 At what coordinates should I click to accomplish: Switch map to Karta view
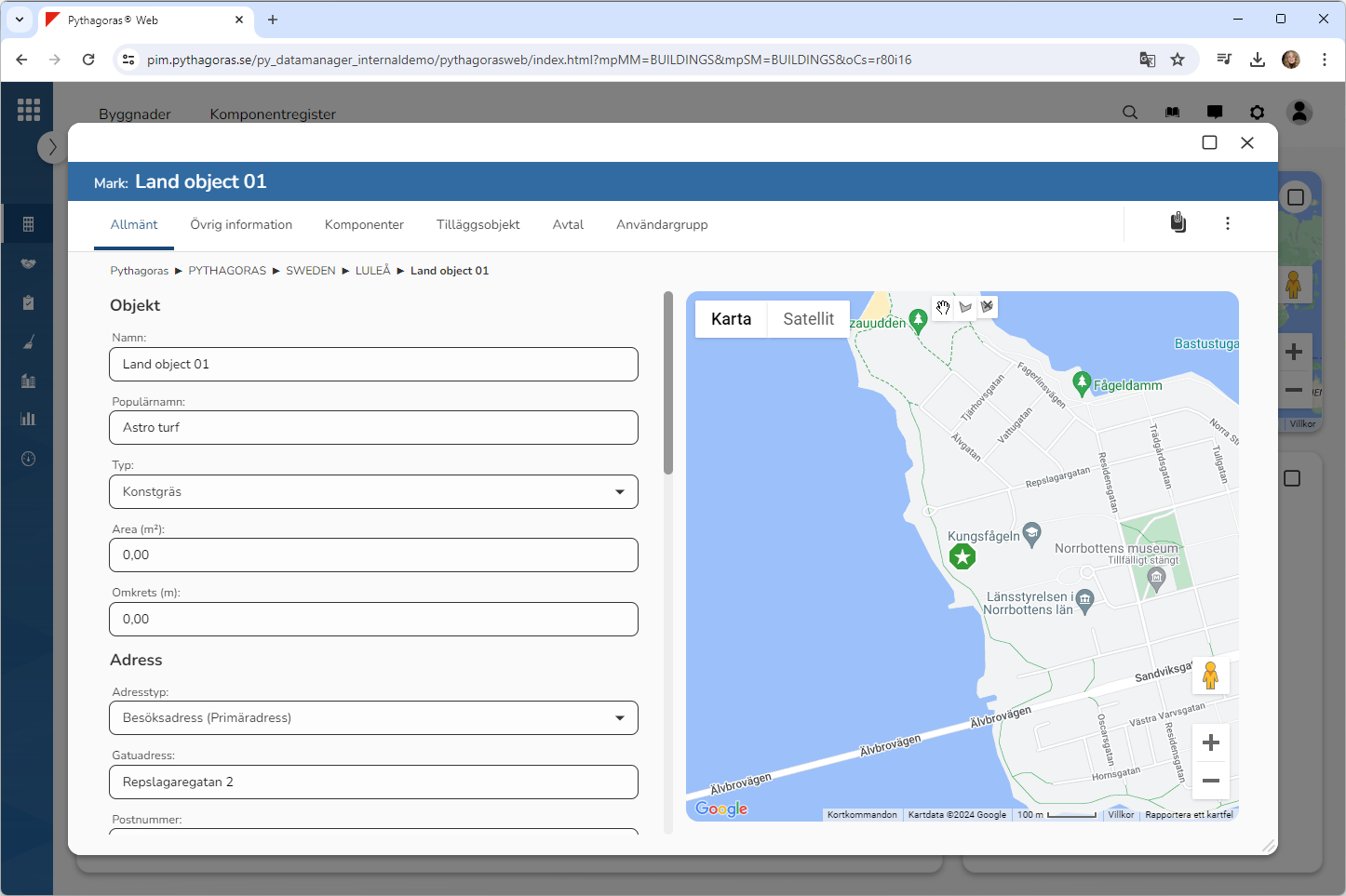731,319
